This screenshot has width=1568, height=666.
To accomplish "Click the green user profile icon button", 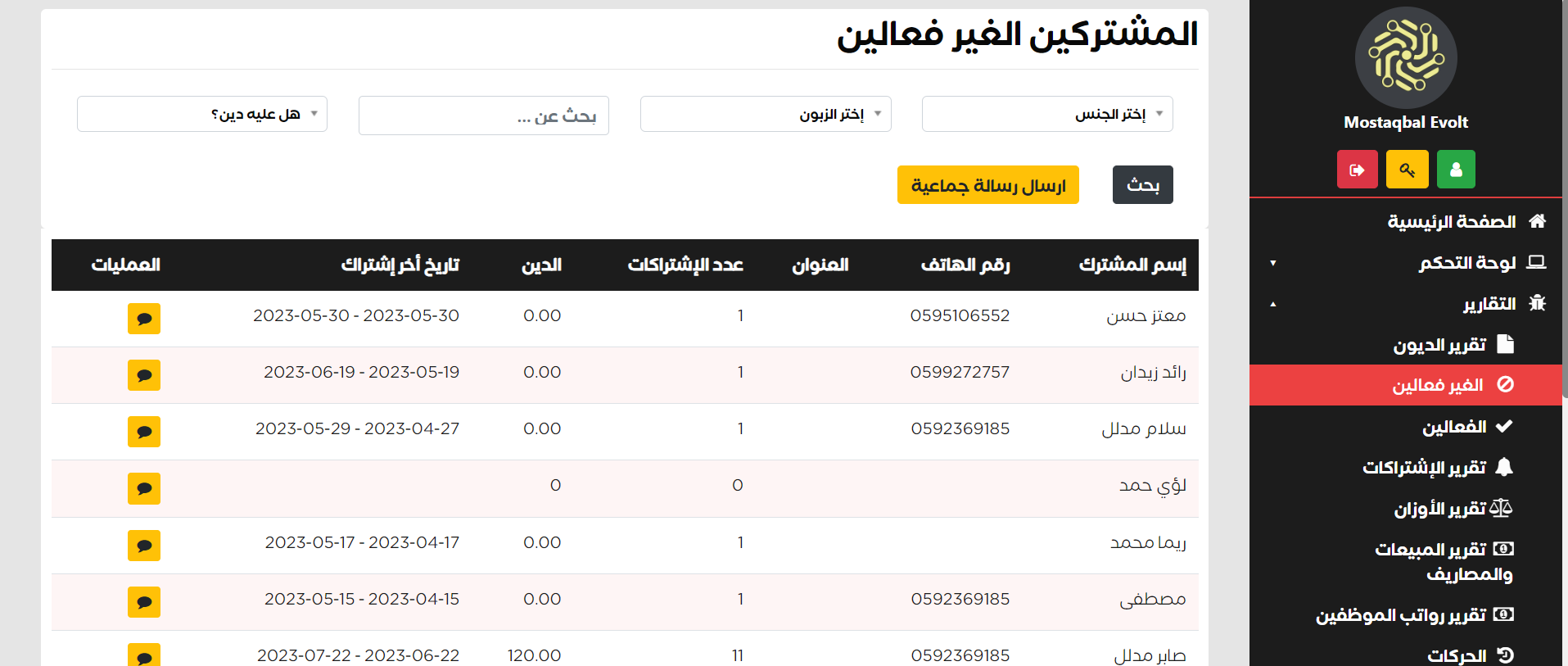I will [x=1455, y=170].
